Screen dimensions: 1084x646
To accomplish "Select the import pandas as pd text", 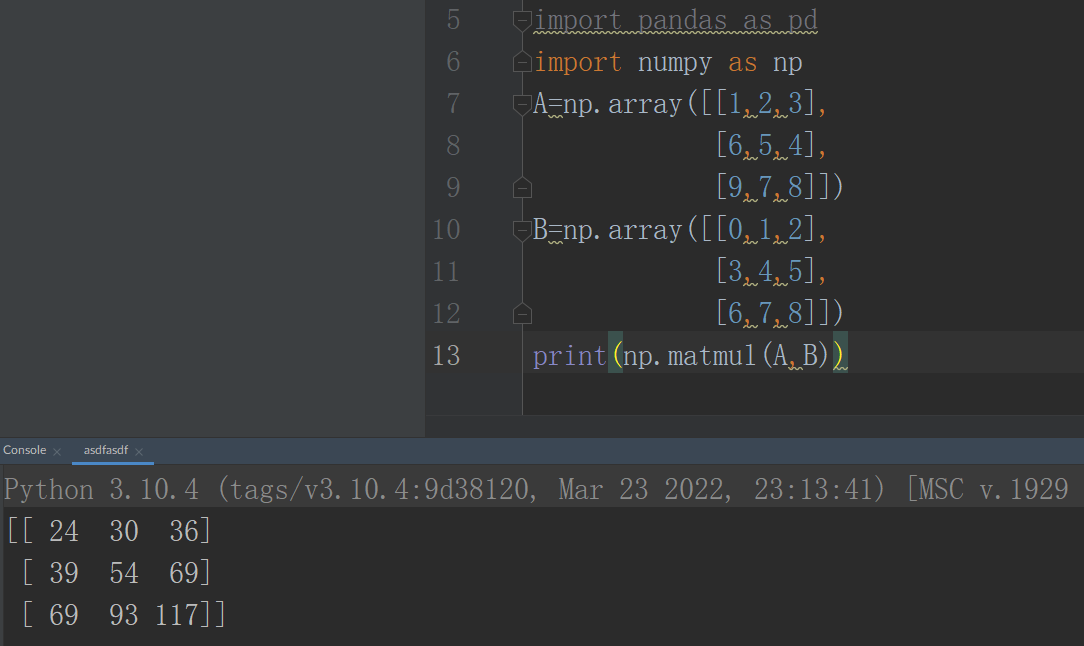I will coord(676,19).
